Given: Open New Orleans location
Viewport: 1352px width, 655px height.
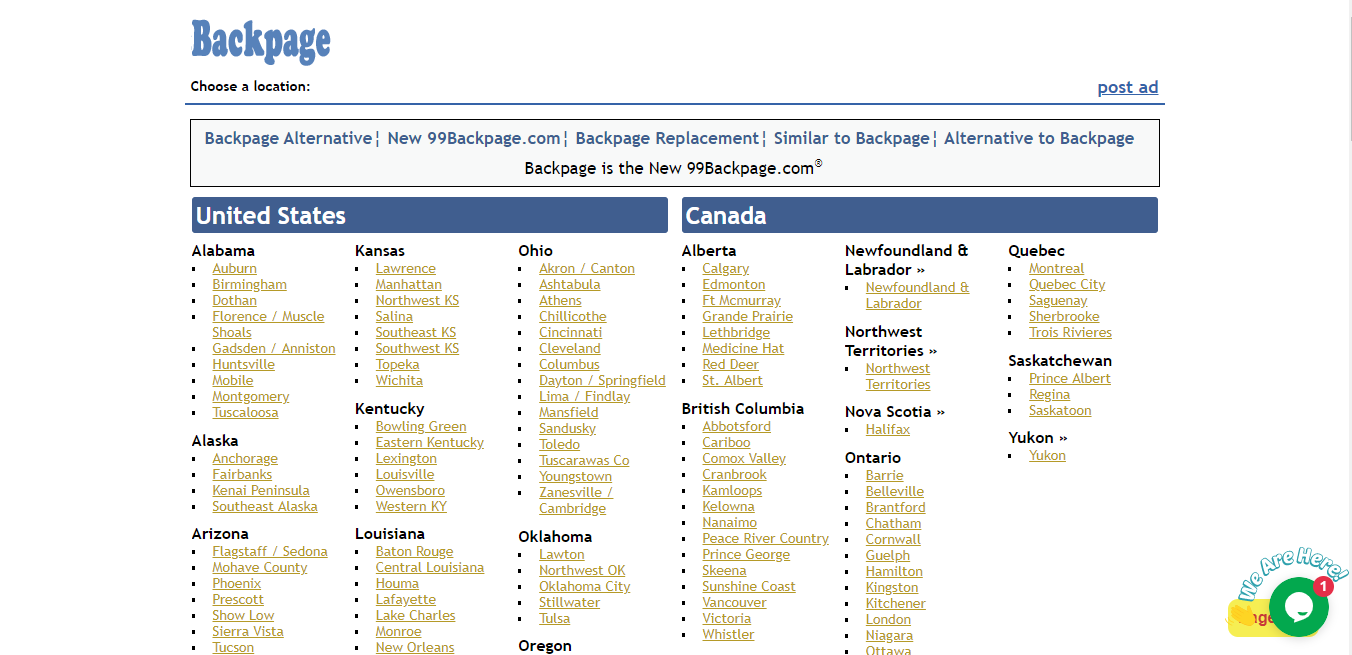Looking at the screenshot, I should pos(415,647).
